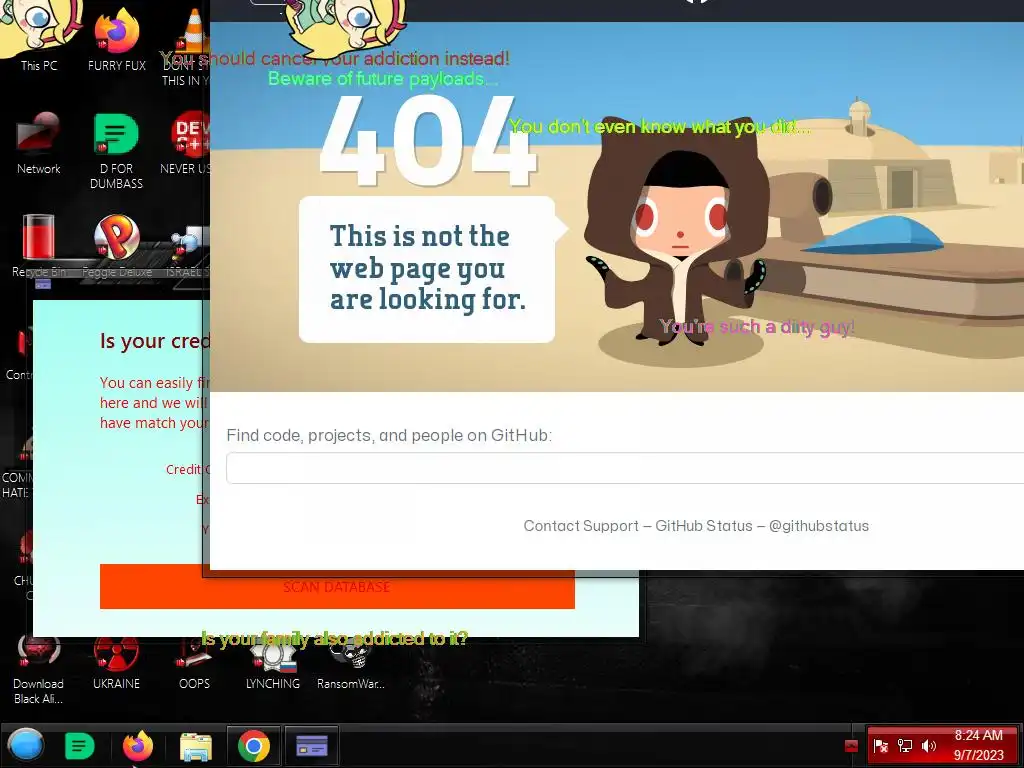
Task: Open Firefox from the taskbar
Action: [x=138, y=746]
